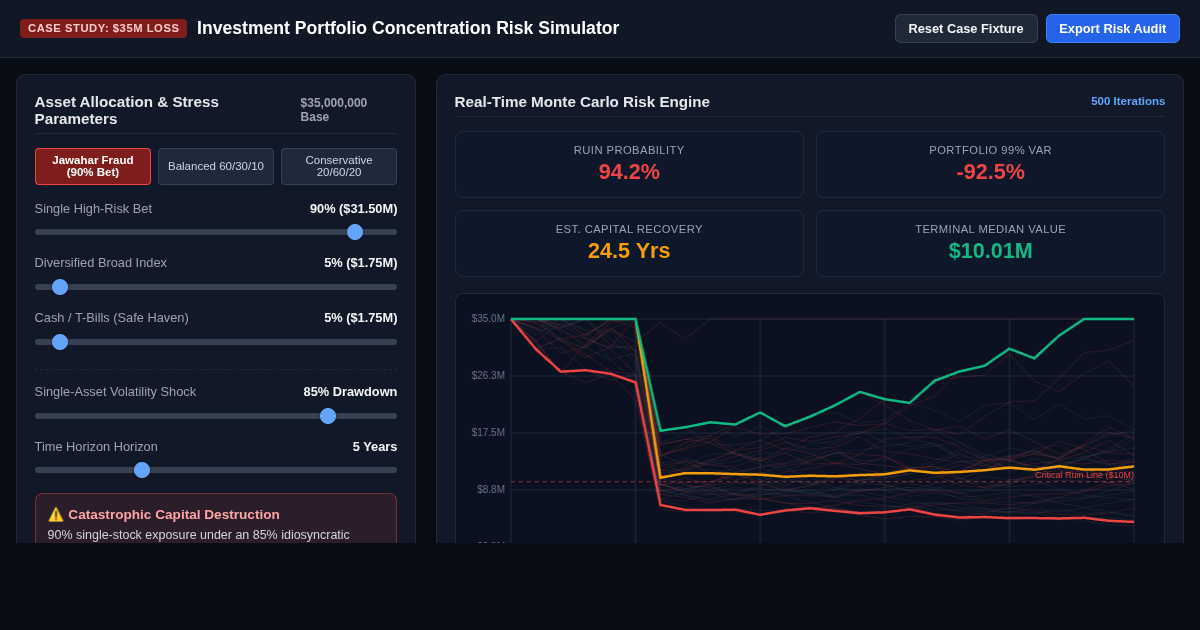Click the Reset Case Fixture button
The height and width of the screenshot is (630, 1200).
click(x=966, y=28)
